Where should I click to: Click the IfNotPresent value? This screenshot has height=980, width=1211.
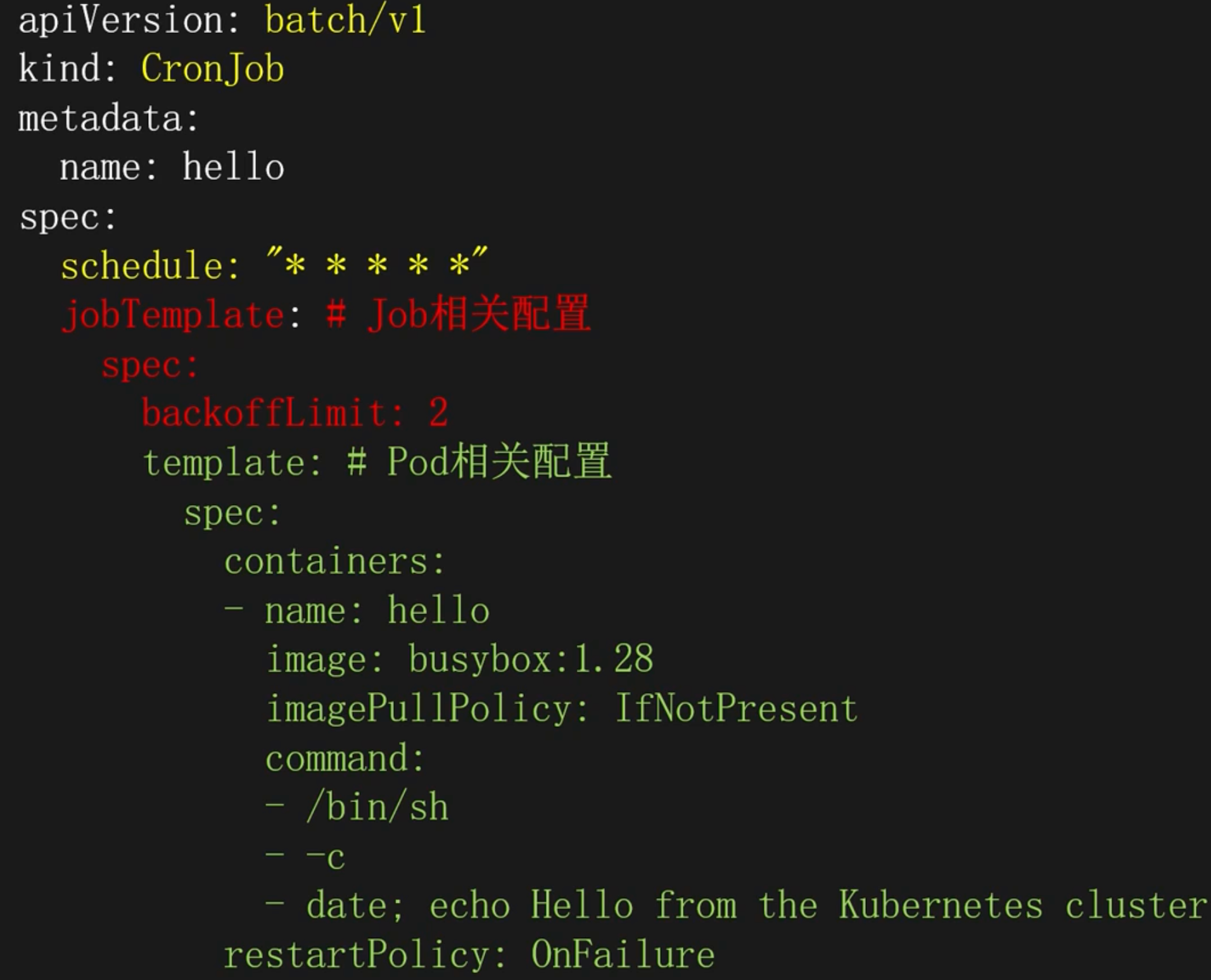pos(736,708)
